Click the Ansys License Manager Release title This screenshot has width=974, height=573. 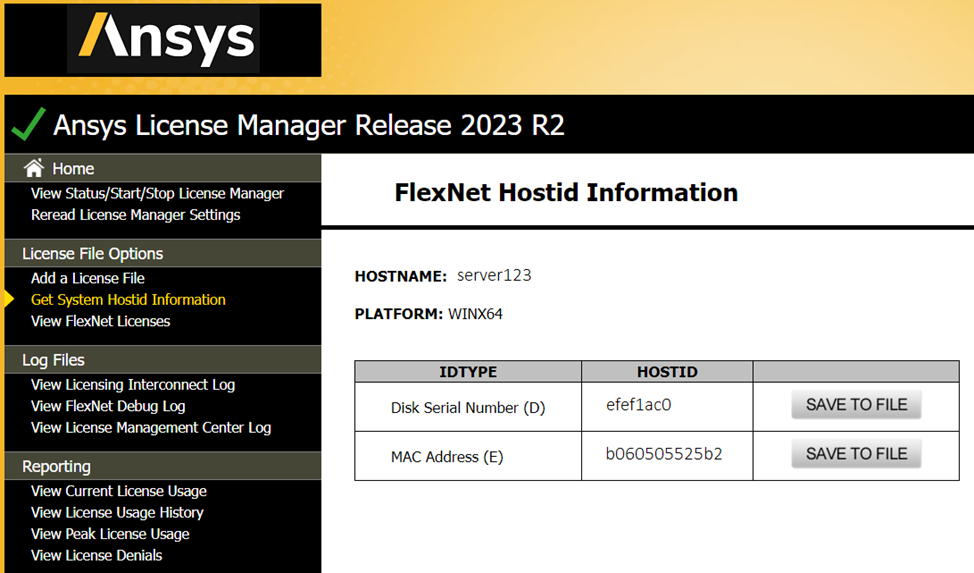[309, 125]
